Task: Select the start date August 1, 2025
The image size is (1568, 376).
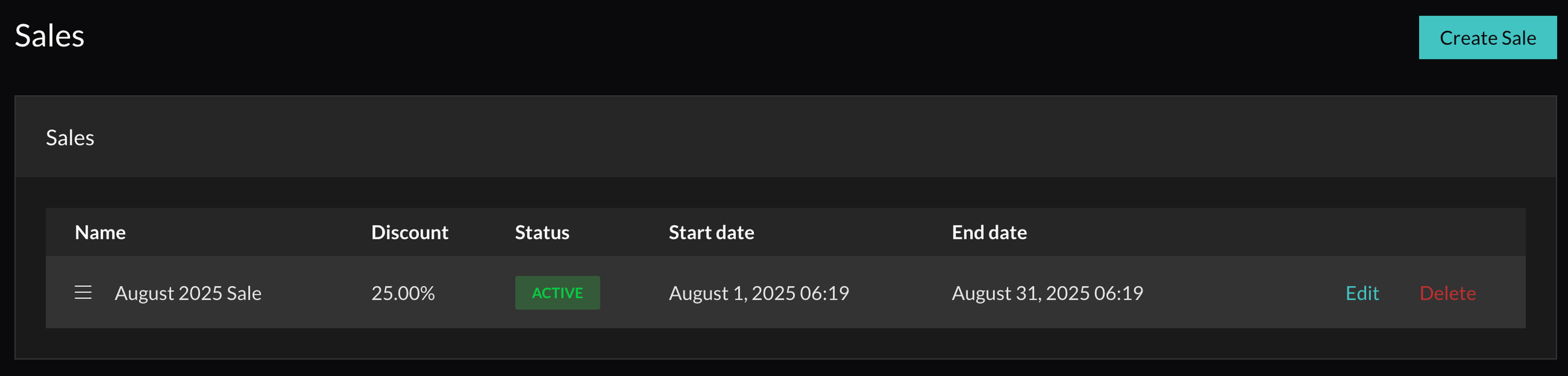Action: point(759,292)
